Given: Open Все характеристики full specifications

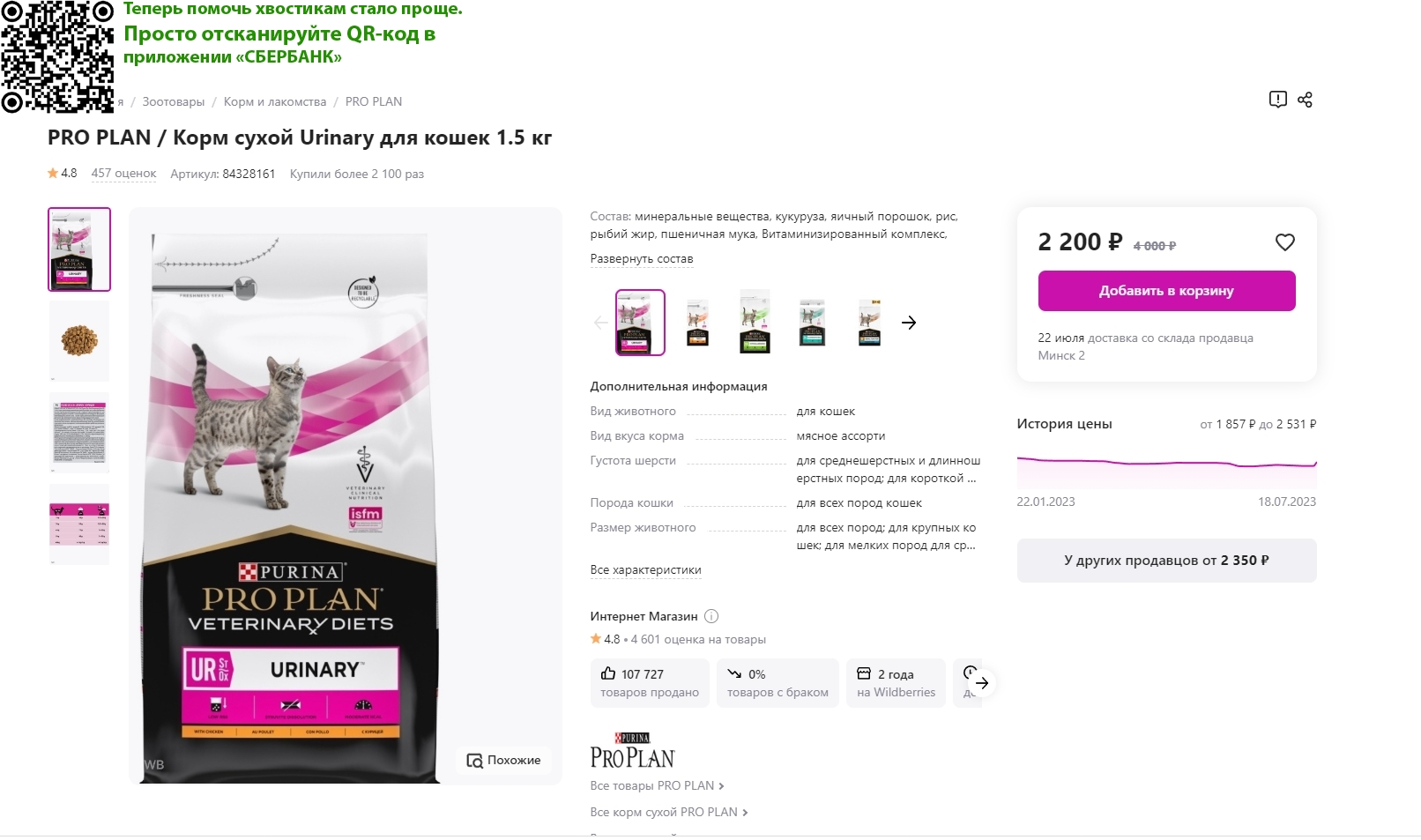Looking at the screenshot, I should (x=645, y=570).
